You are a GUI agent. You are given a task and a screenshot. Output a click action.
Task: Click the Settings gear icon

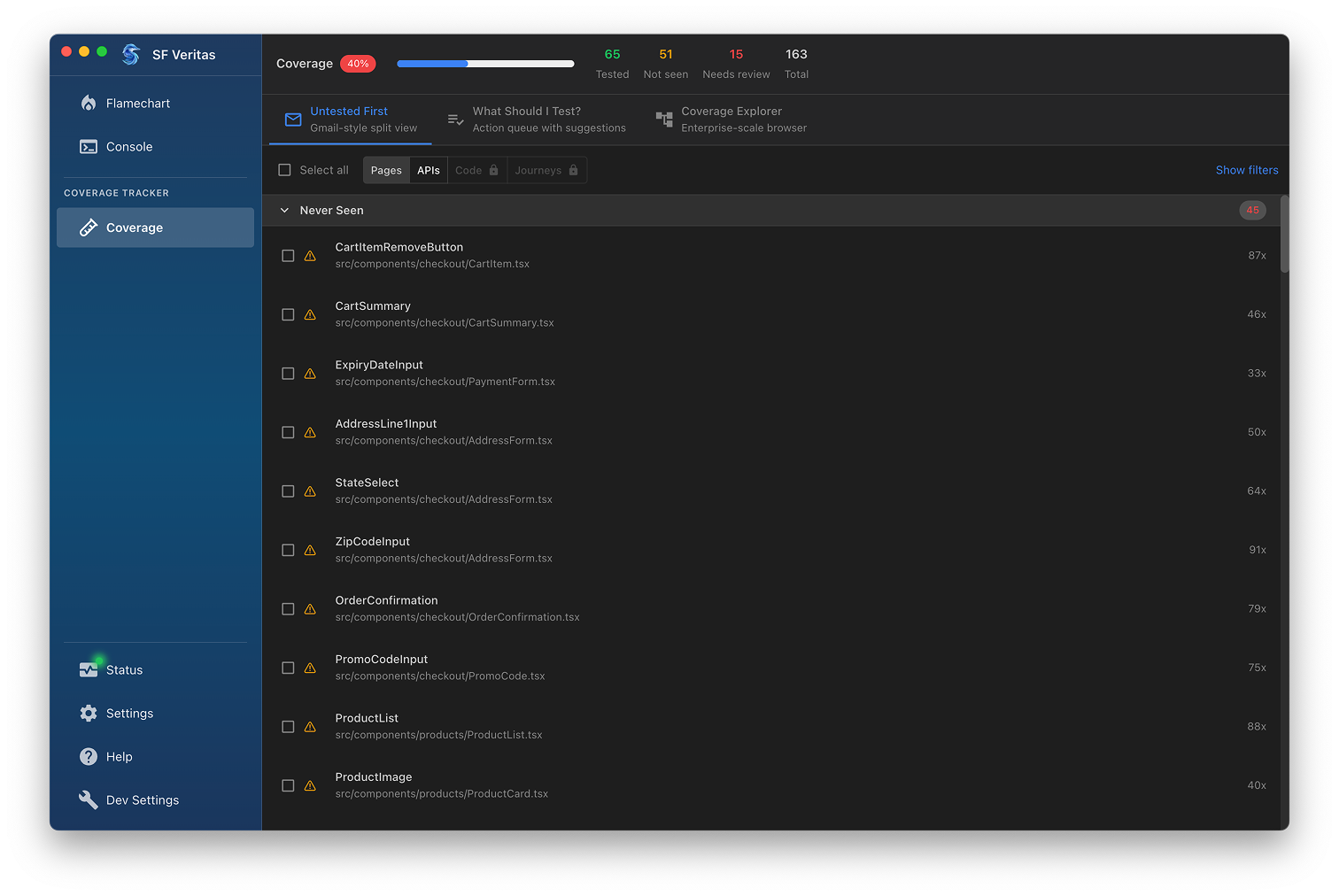tap(89, 714)
